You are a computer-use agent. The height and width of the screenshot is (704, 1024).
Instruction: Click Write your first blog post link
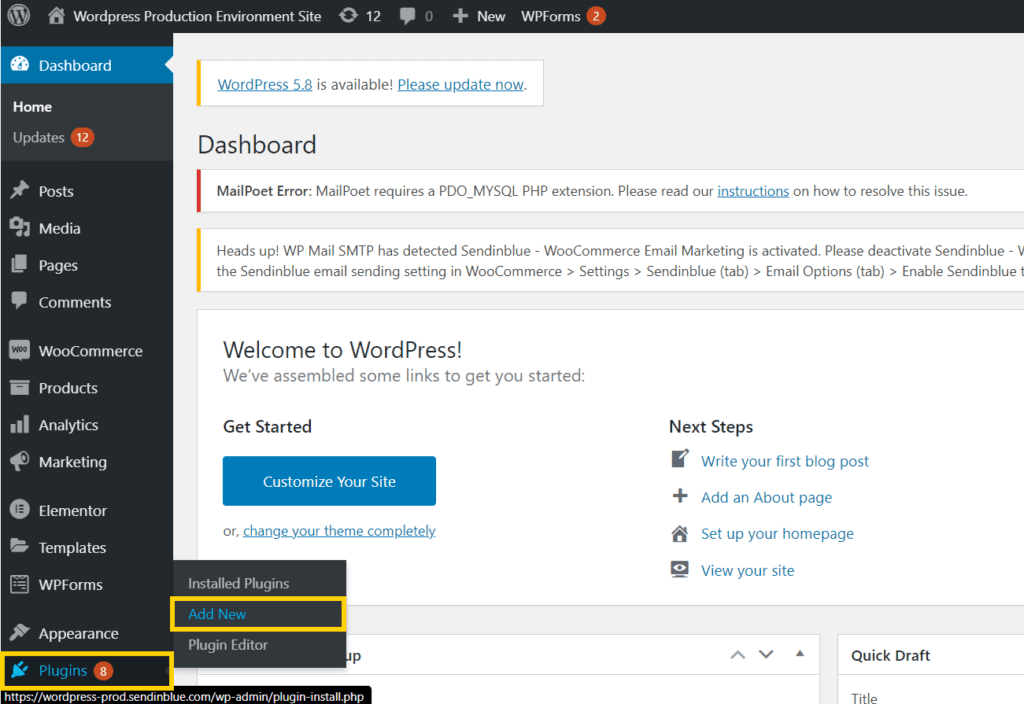point(785,461)
